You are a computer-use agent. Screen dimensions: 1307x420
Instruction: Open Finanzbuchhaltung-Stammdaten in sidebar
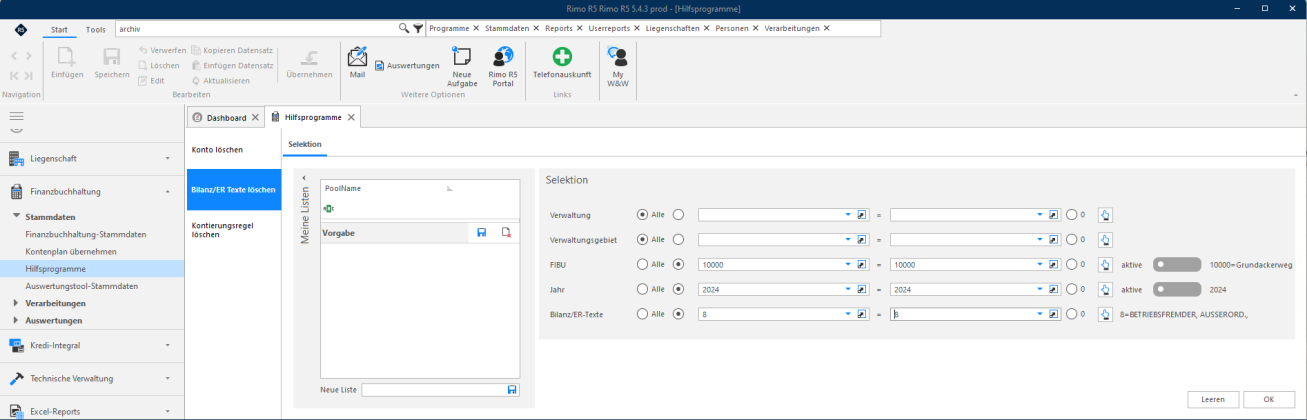[x=86, y=234]
